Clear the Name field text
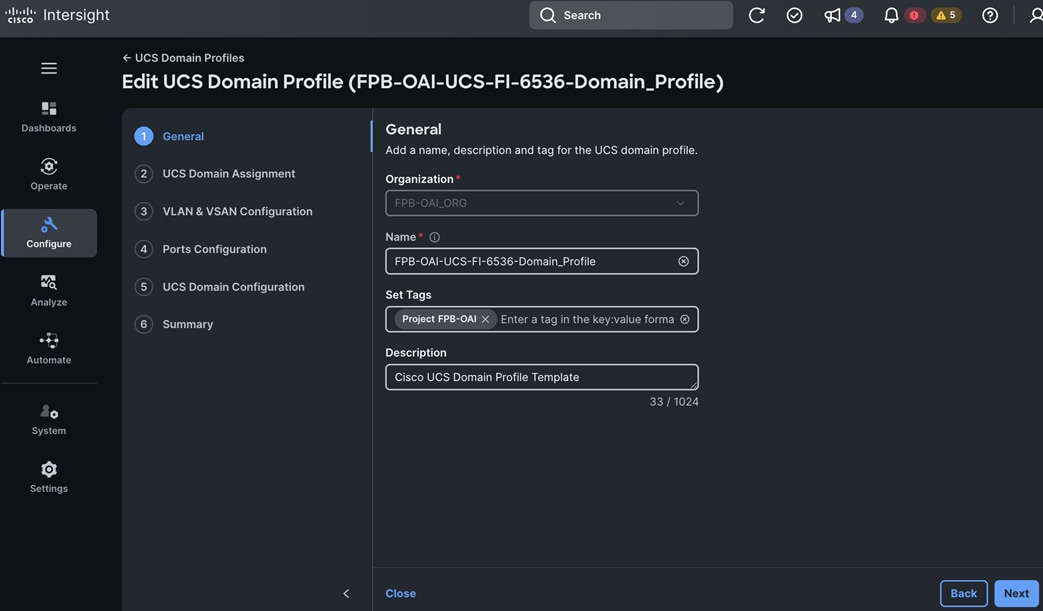This screenshot has height=611, width=1043. pos(683,261)
